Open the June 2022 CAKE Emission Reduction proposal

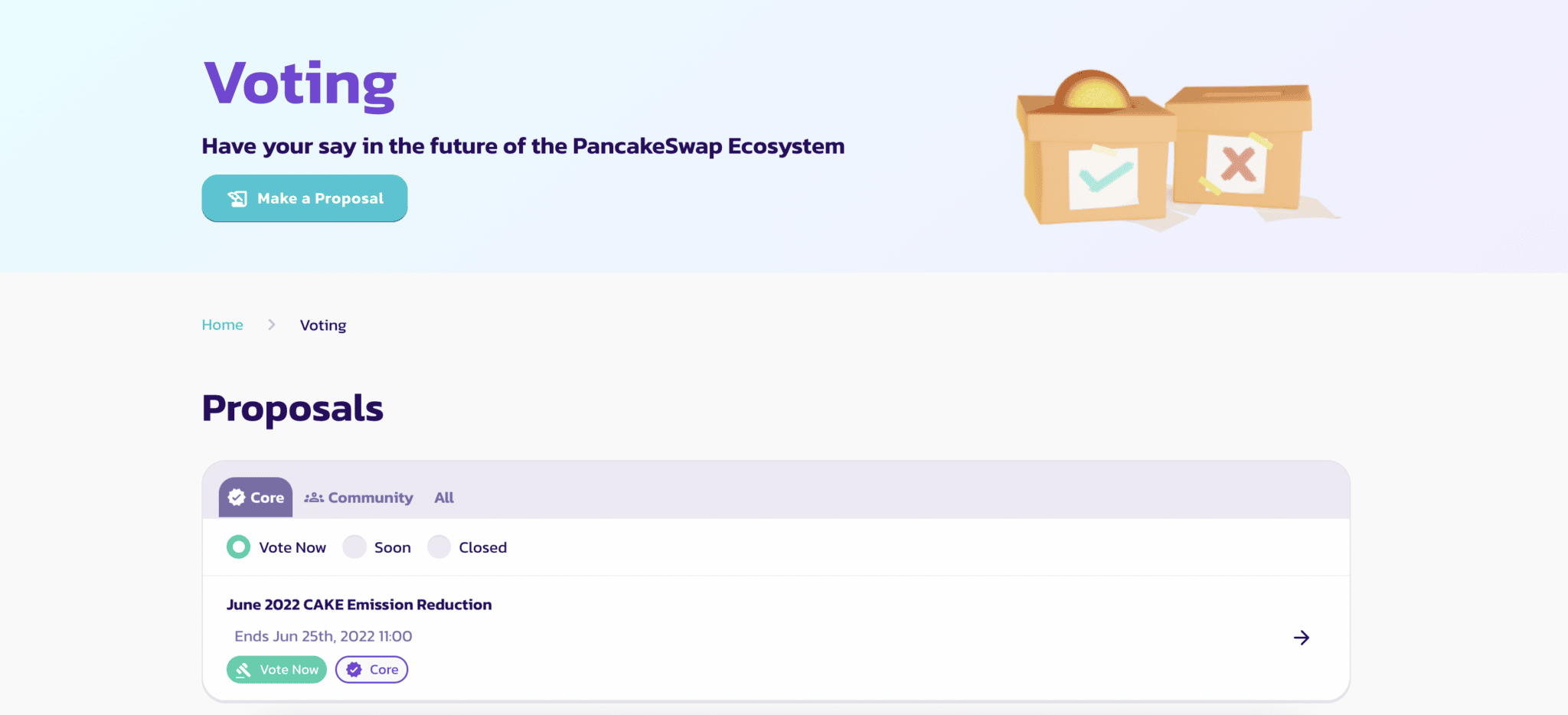[360, 604]
